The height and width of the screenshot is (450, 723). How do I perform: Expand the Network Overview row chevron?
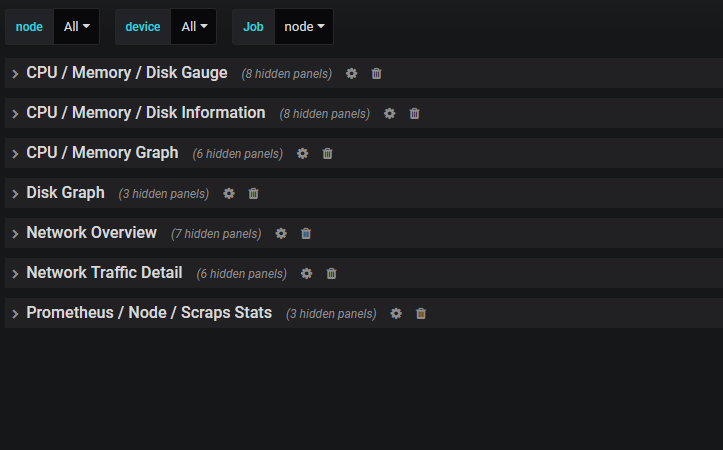tap(15, 234)
